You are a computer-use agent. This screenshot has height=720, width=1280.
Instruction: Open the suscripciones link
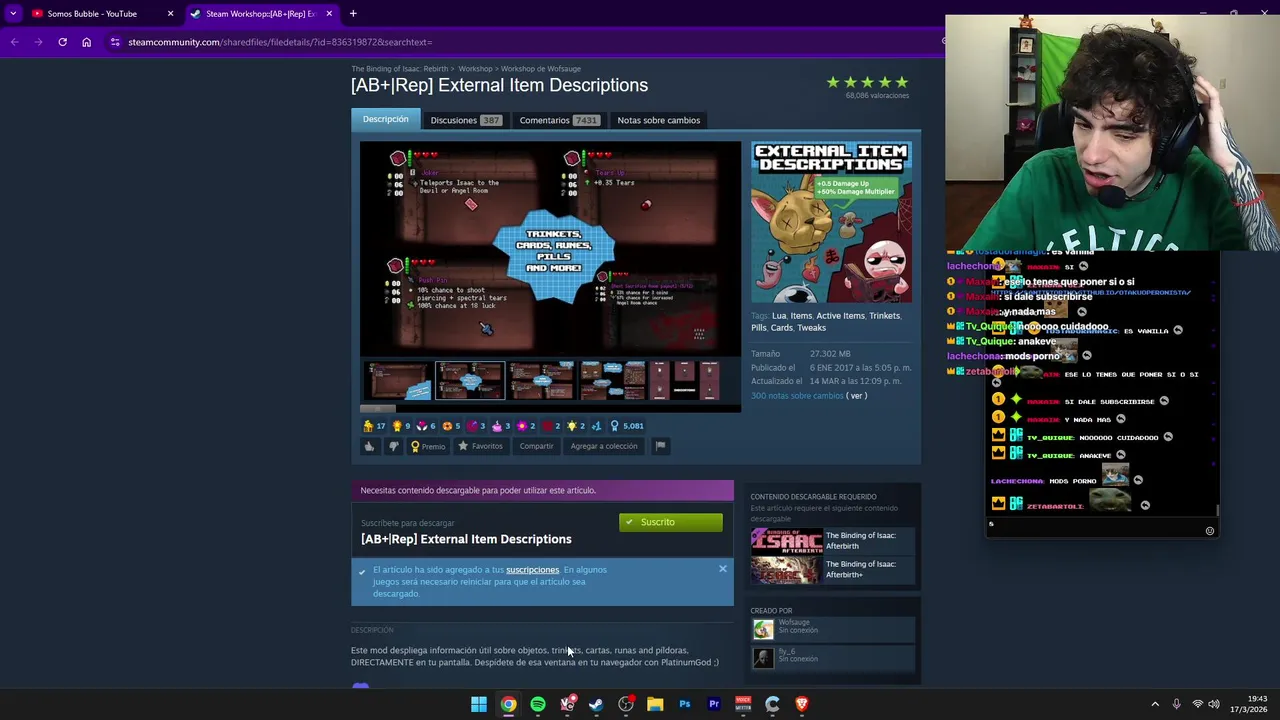coord(532,570)
